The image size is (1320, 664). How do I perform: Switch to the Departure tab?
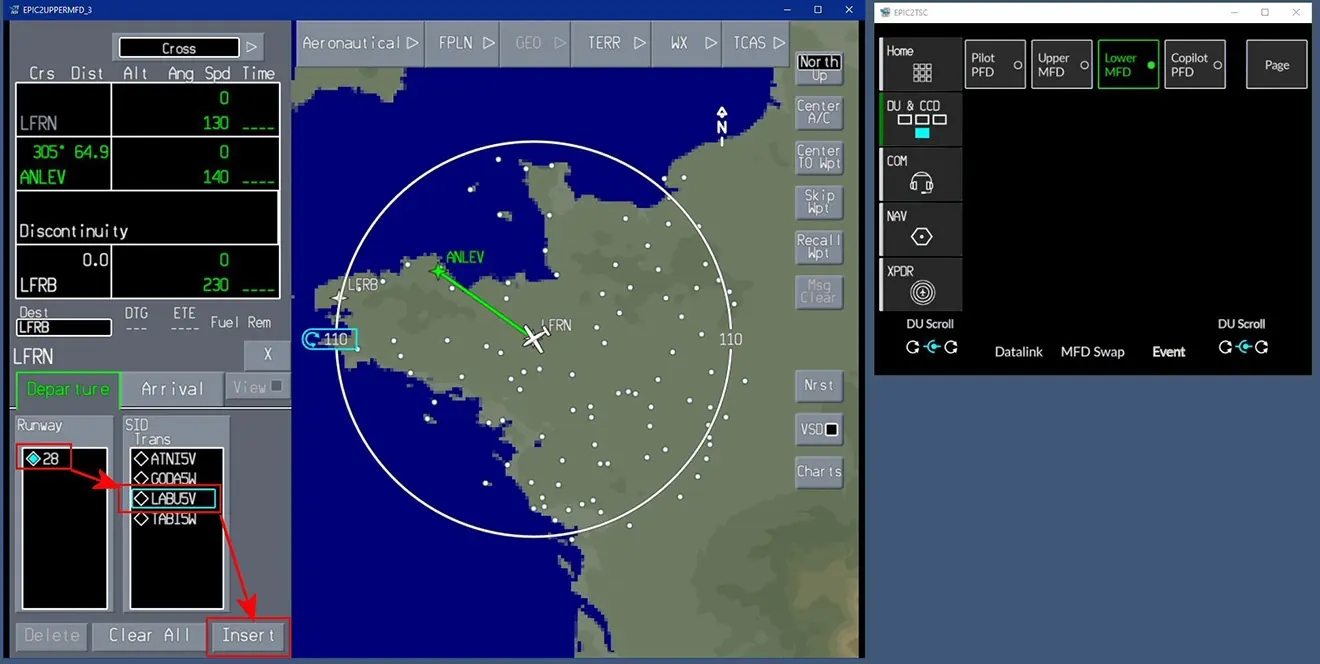pyautogui.click(x=68, y=389)
